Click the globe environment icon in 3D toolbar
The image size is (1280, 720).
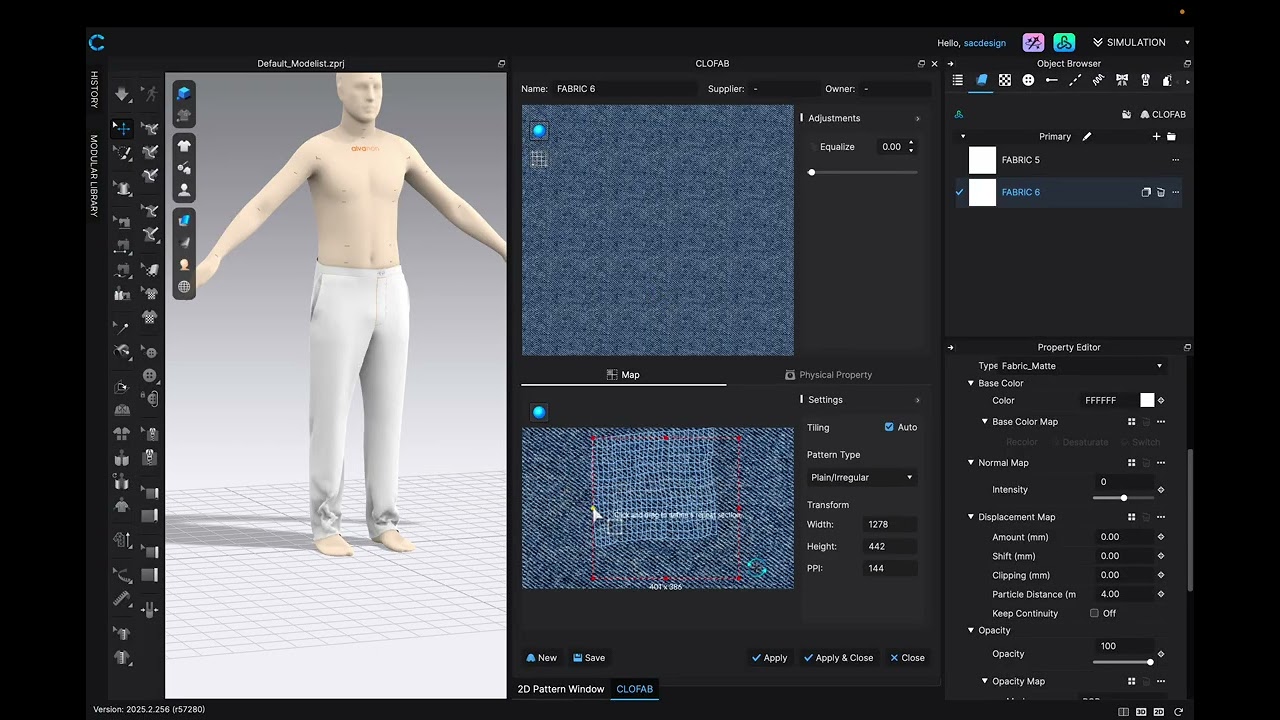pyautogui.click(x=184, y=287)
